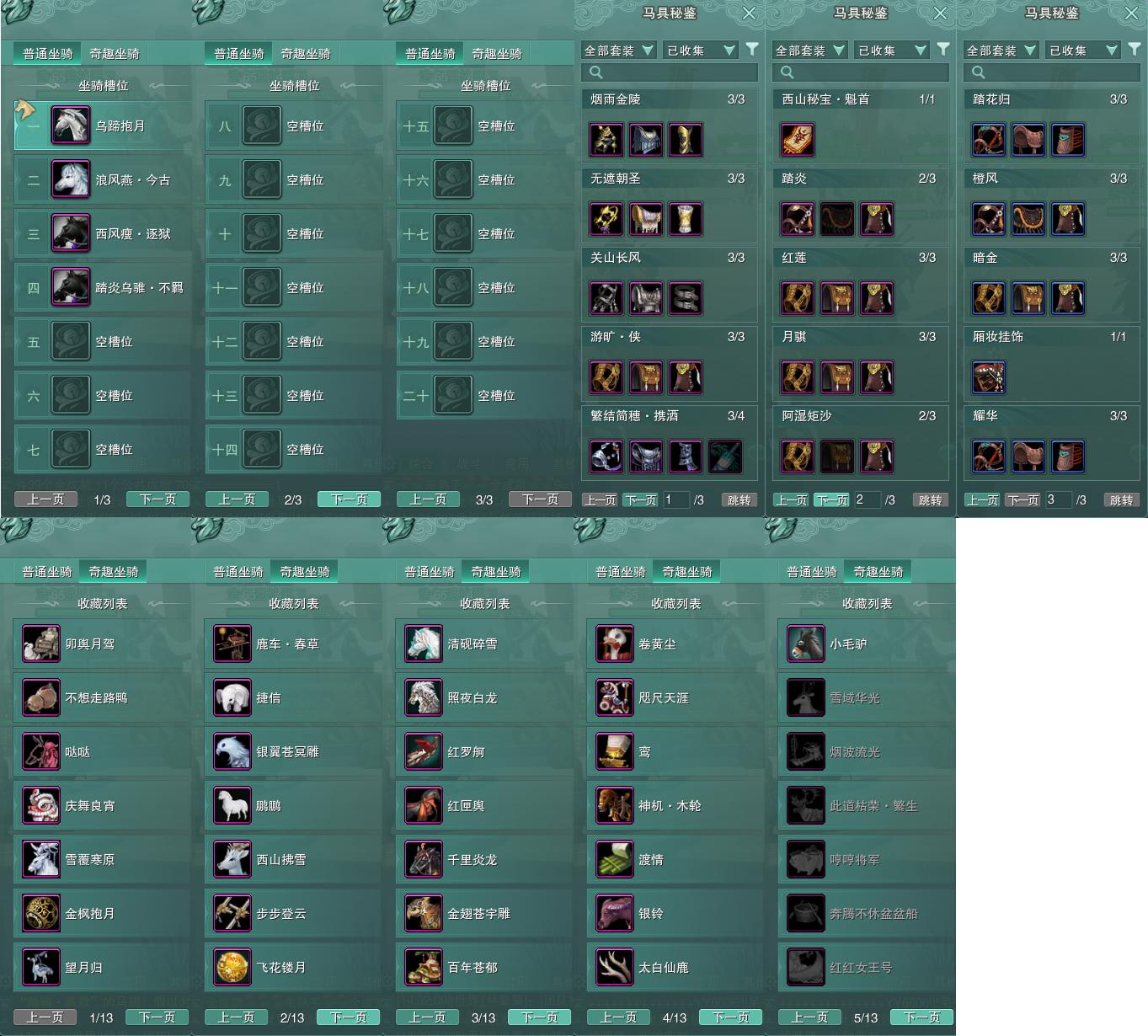Click the 浪风燕·今古 white horse icon
This screenshot has height=1036, width=1148.
tap(71, 179)
